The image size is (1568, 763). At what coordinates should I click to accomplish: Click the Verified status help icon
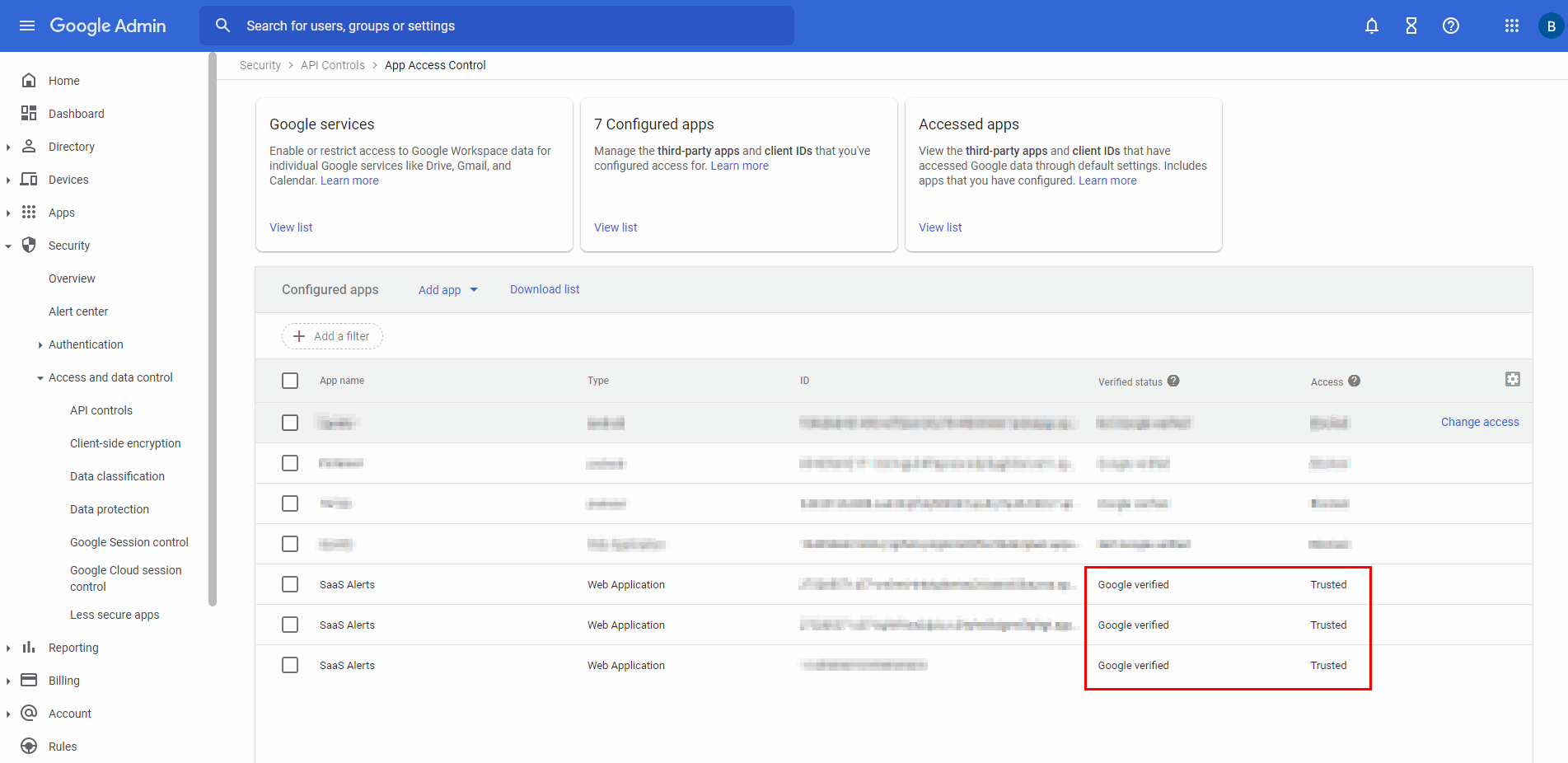tap(1173, 381)
